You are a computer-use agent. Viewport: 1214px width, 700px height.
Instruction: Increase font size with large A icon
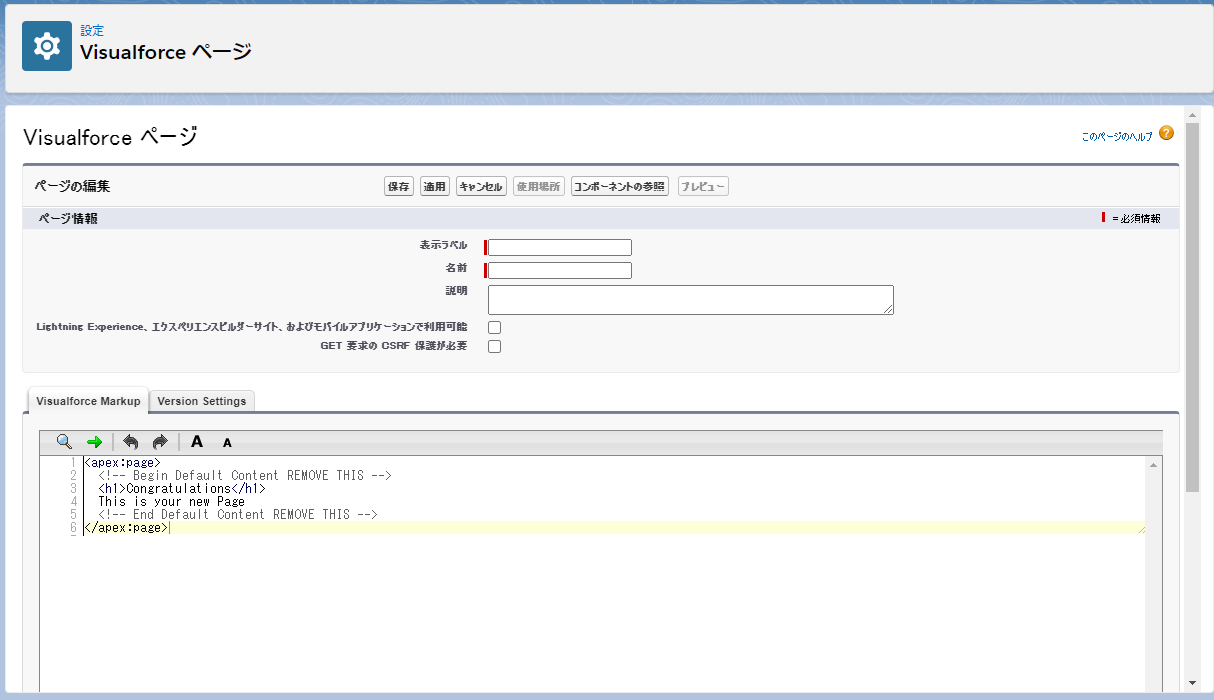point(197,441)
